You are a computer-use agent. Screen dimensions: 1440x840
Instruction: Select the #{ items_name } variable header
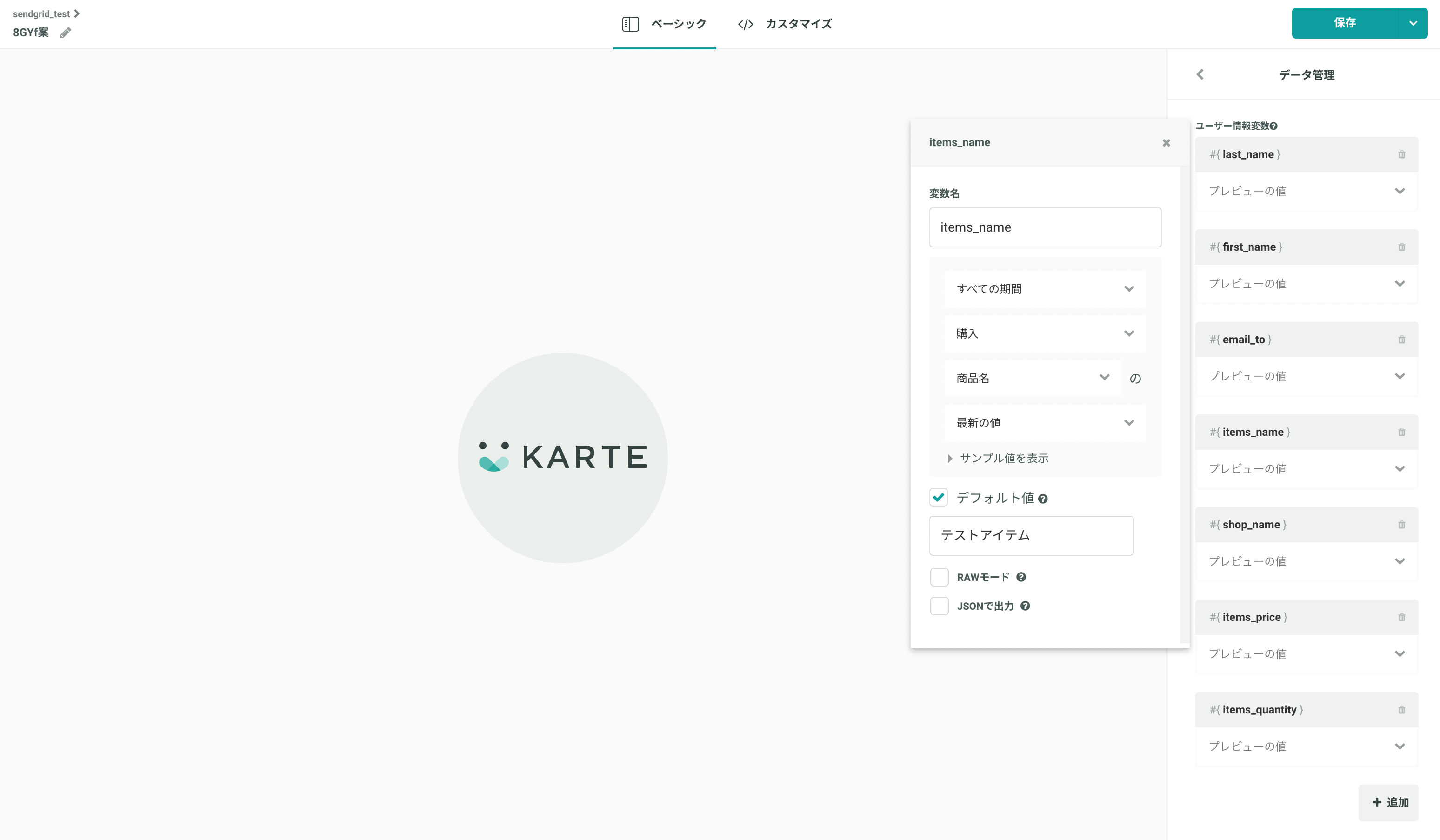tap(1307, 432)
